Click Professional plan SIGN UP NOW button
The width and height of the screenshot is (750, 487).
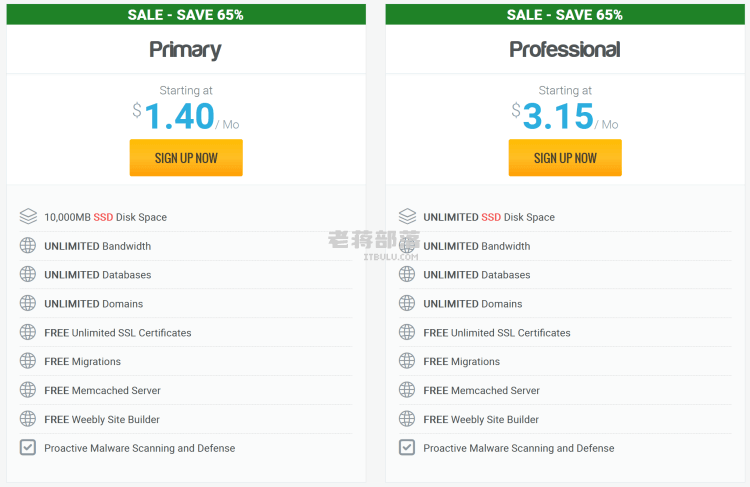[x=565, y=157]
